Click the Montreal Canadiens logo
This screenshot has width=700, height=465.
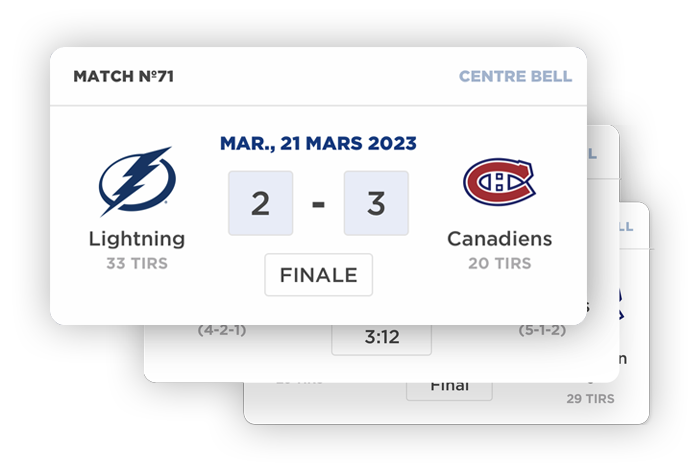point(499,183)
